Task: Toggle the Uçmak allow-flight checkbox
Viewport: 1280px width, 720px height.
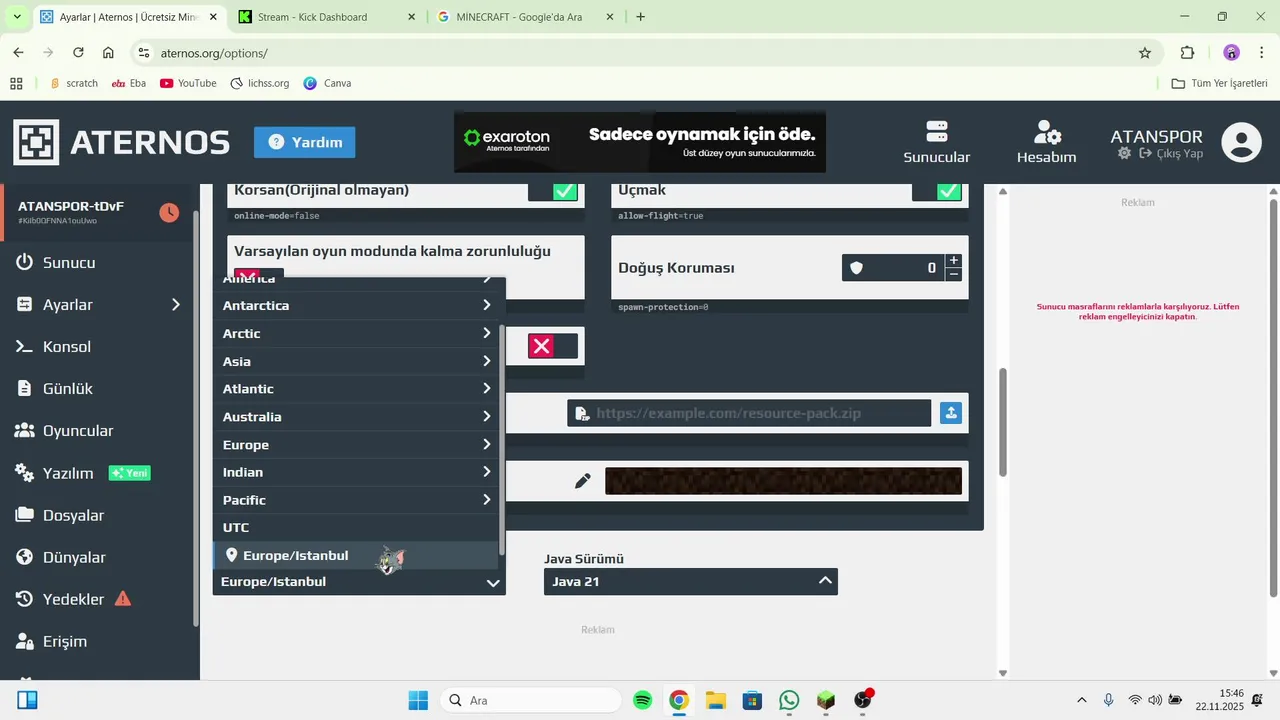Action: click(x=937, y=190)
